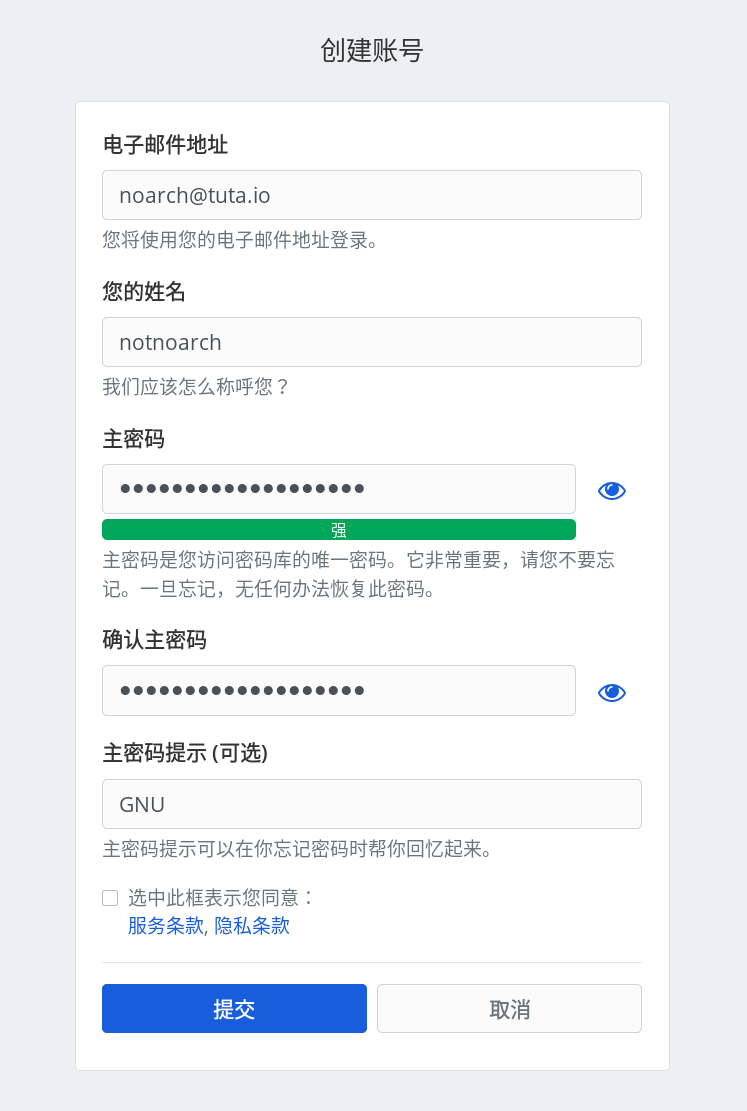Click the 确认主密码 label
This screenshot has height=1111, width=747.
point(154,640)
